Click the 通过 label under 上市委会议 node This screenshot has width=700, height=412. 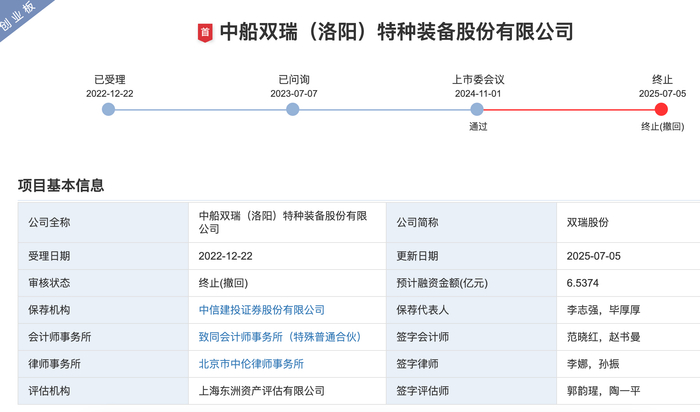(478, 127)
